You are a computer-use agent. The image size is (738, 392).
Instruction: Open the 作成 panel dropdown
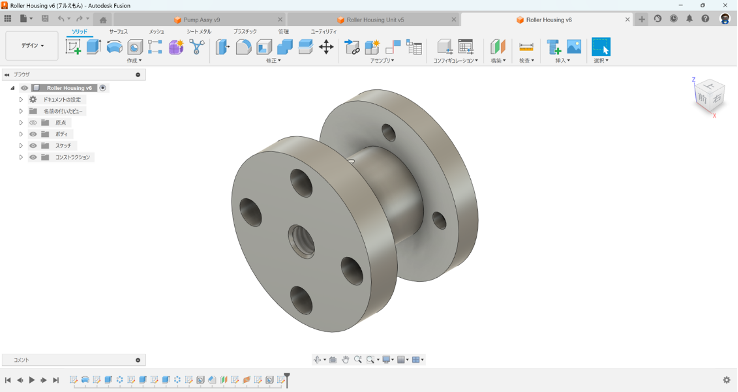pyautogui.click(x=134, y=61)
